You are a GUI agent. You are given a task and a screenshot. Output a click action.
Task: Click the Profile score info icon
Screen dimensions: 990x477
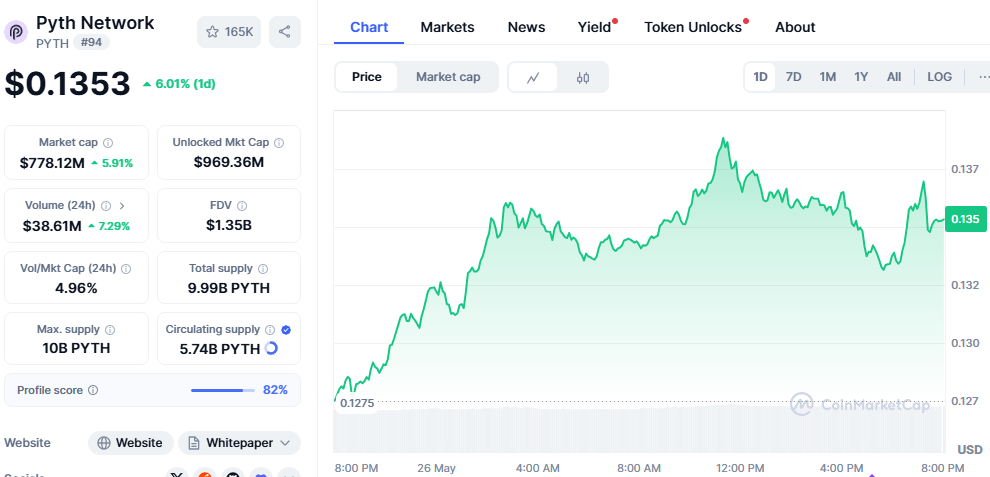93,390
